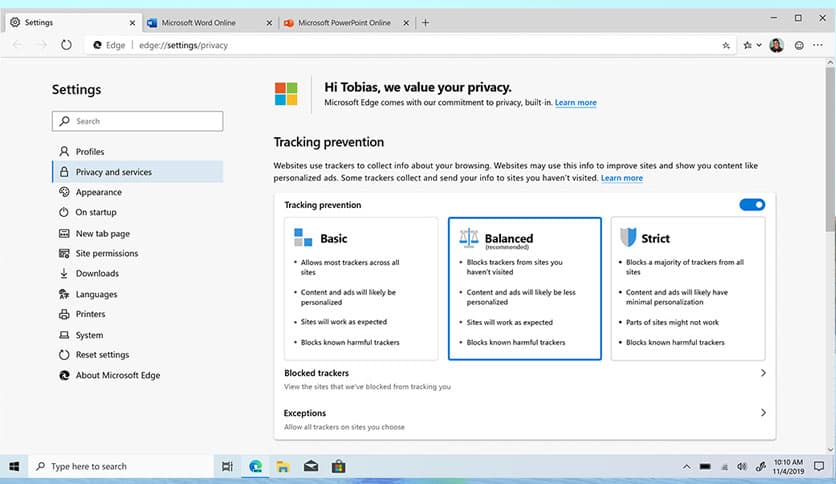
Task: Open Task View in the taskbar
Action: 228,467
